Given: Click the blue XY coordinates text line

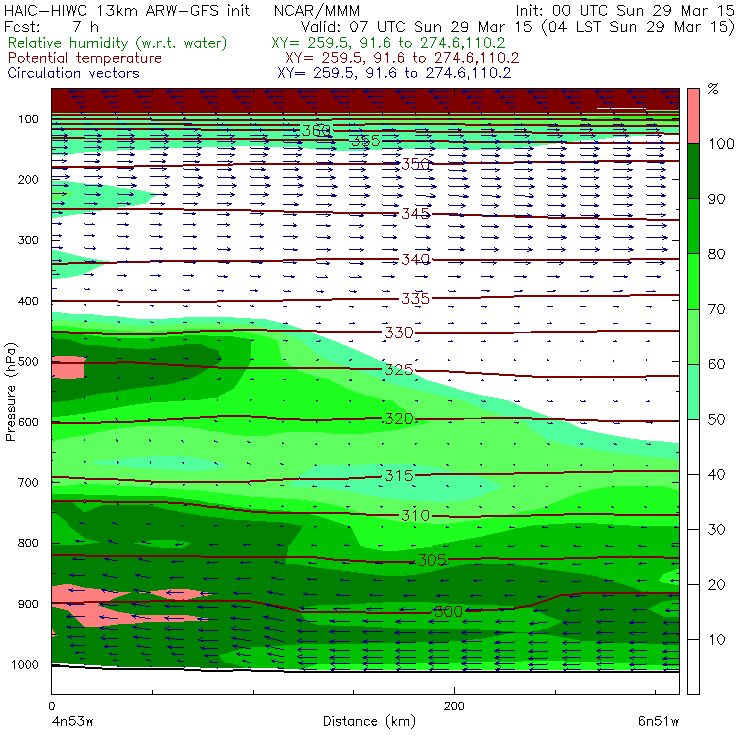Looking at the screenshot, I should tap(394, 73).
